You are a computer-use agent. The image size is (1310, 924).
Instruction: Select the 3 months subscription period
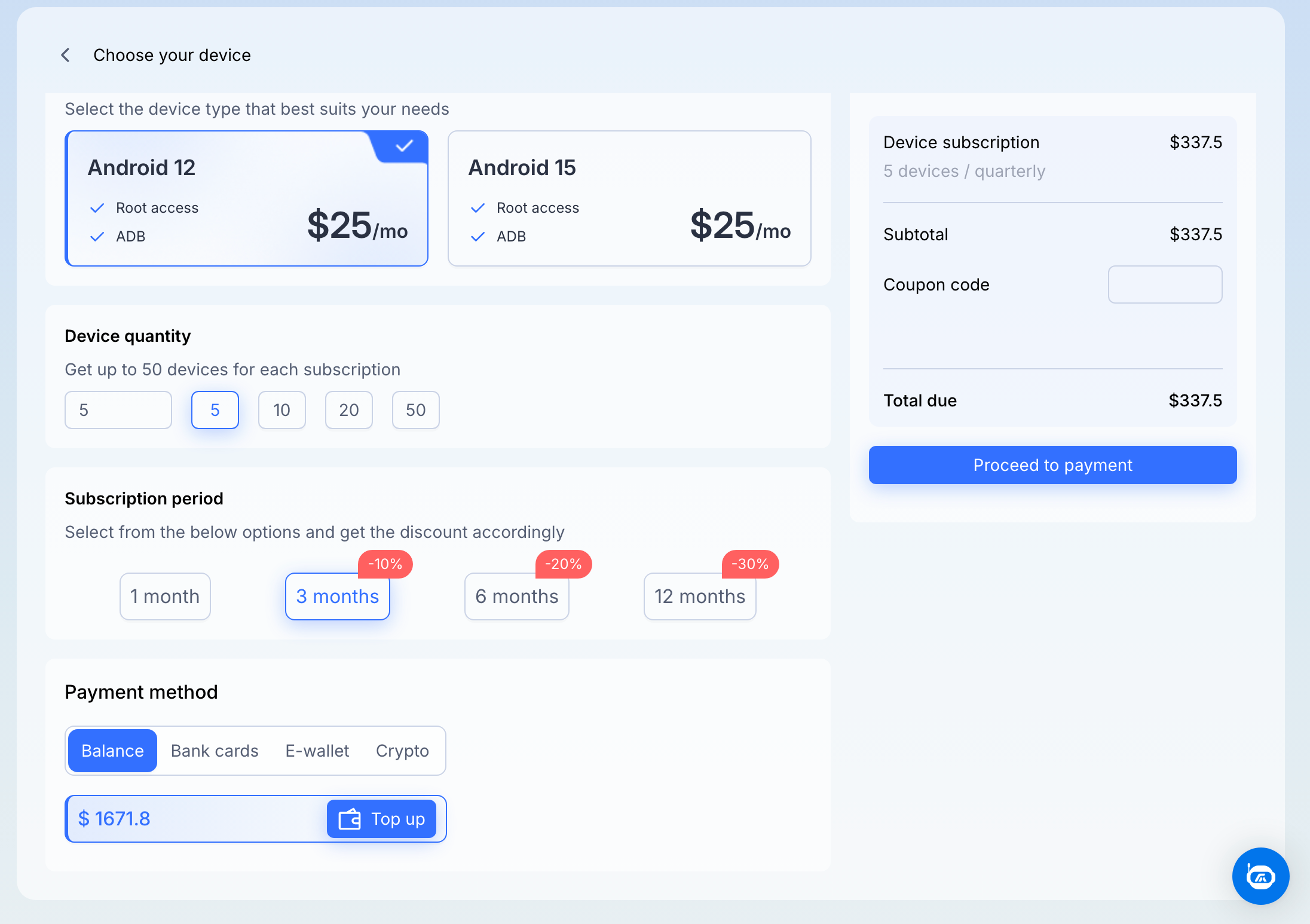pos(338,596)
